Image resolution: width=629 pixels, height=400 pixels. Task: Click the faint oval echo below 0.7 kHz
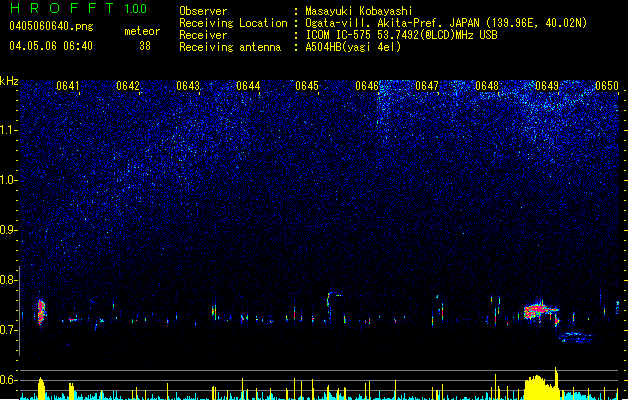(x=576, y=337)
